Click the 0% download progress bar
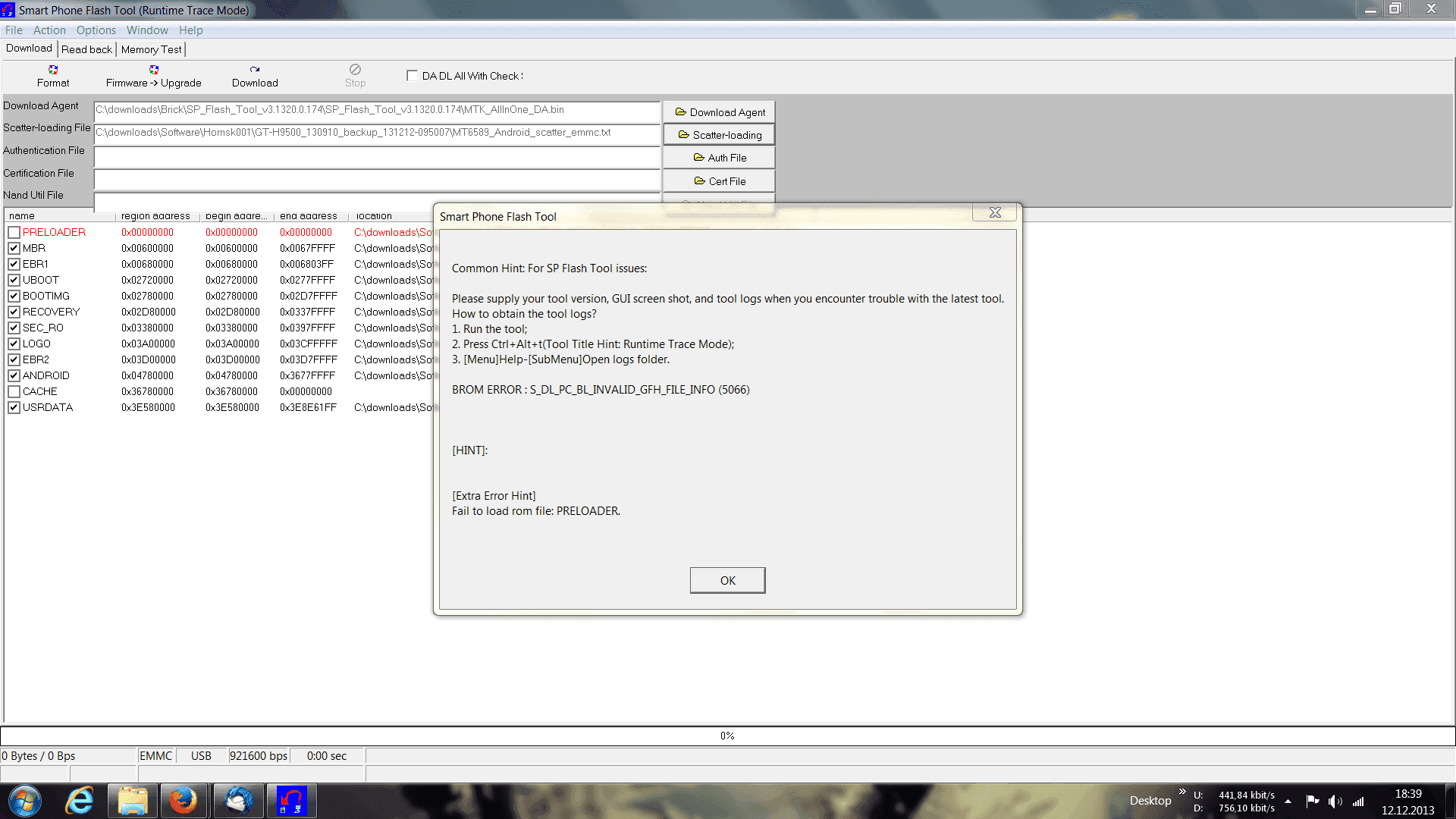This screenshot has width=1456, height=819. pyautogui.click(x=727, y=736)
